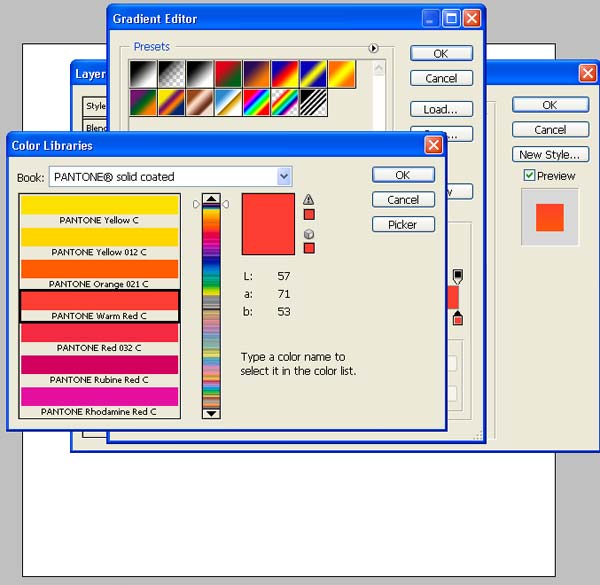This screenshot has width=600, height=585.
Task: Select PANTONE Red 032 C swatch
Action: pos(99,338)
